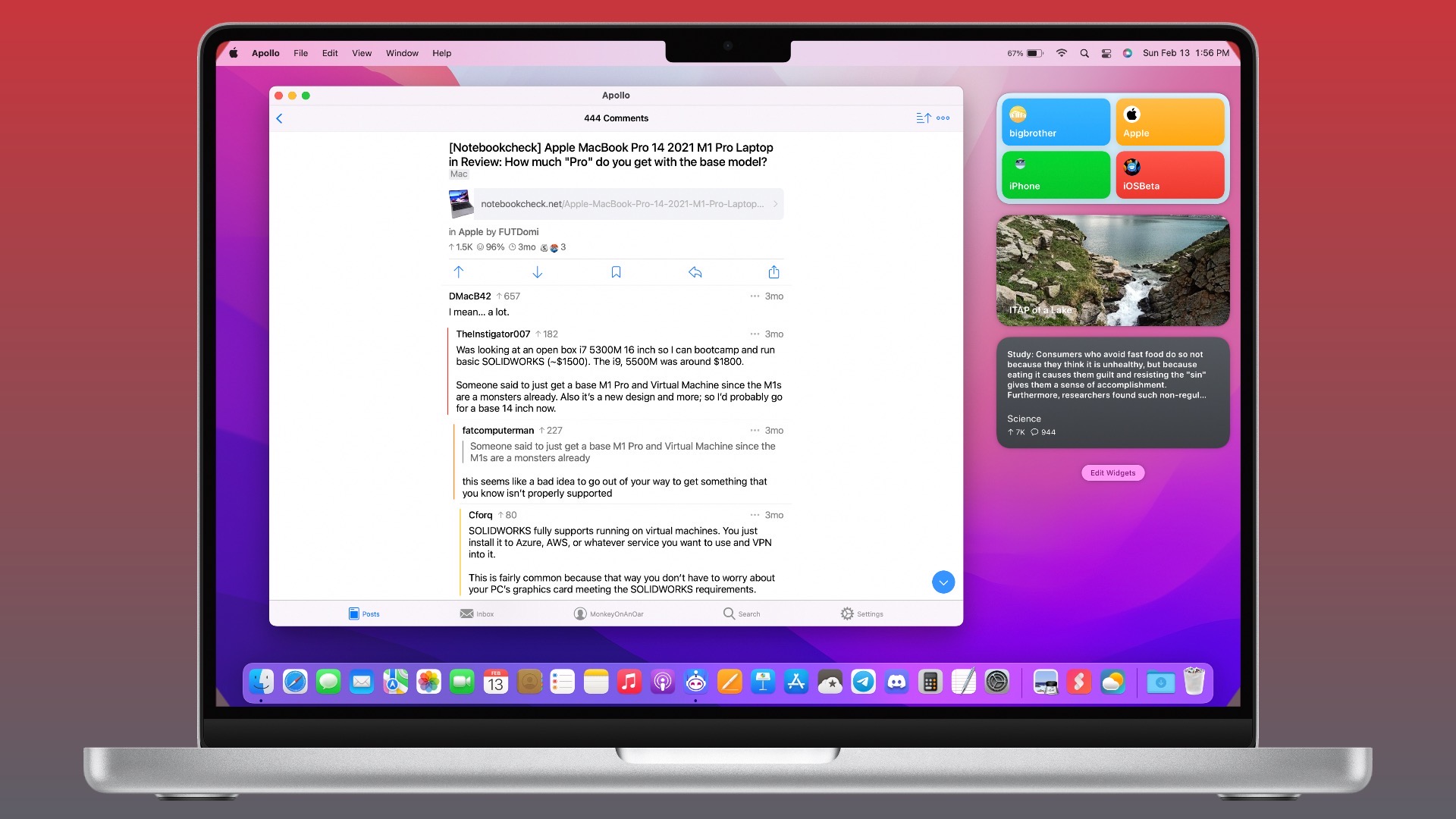Open options for fatcomputerman's comment
Image resolution: width=1456 pixels, height=819 pixels.
tap(755, 431)
